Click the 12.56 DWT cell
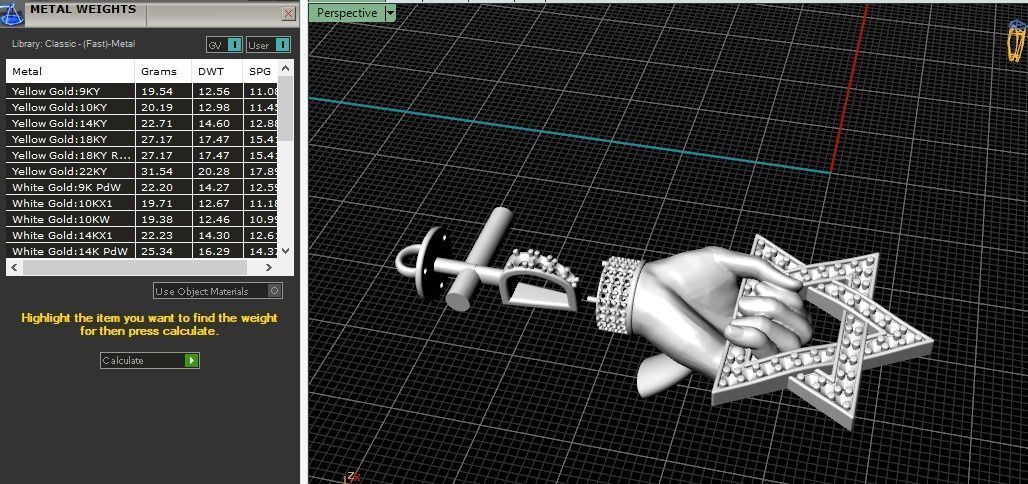The height and width of the screenshot is (484, 1028). pyautogui.click(x=218, y=91)
